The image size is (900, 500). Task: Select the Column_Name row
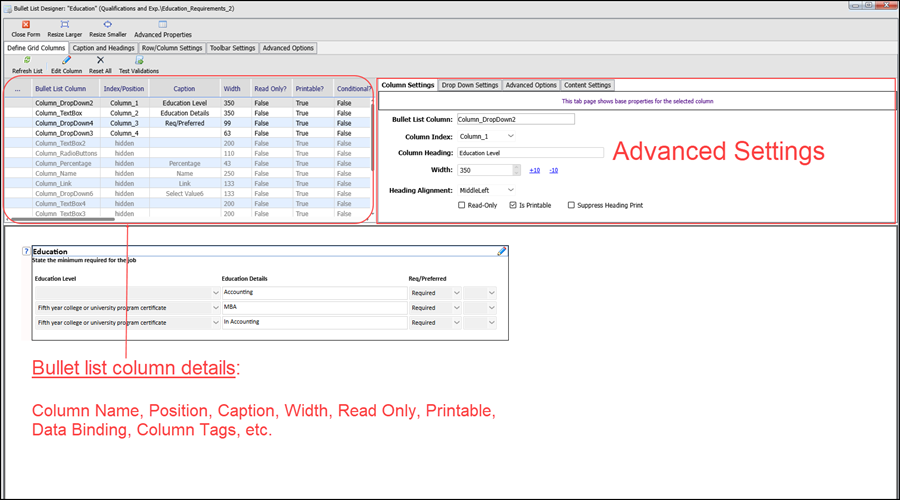(x=188, y=173)
